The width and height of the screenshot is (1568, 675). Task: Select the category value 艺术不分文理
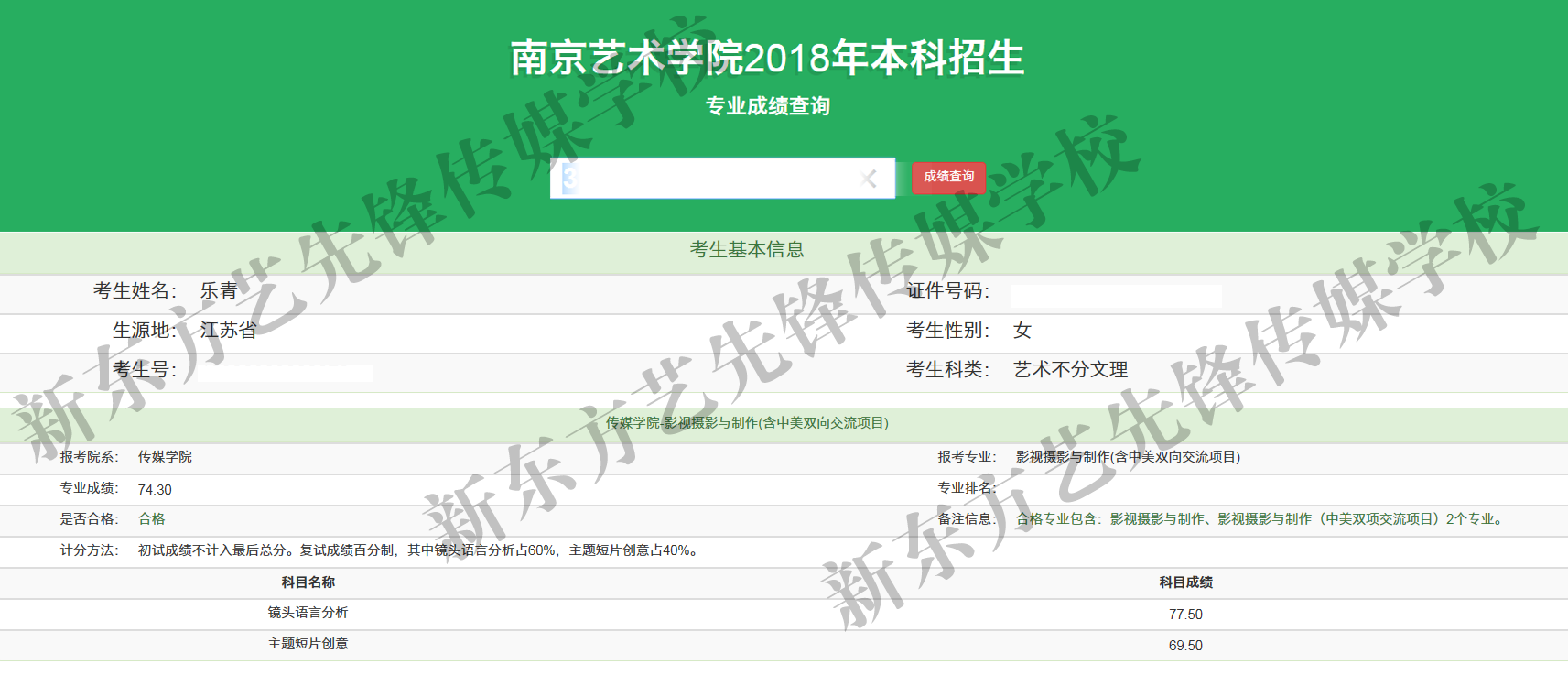(1070, 369)
